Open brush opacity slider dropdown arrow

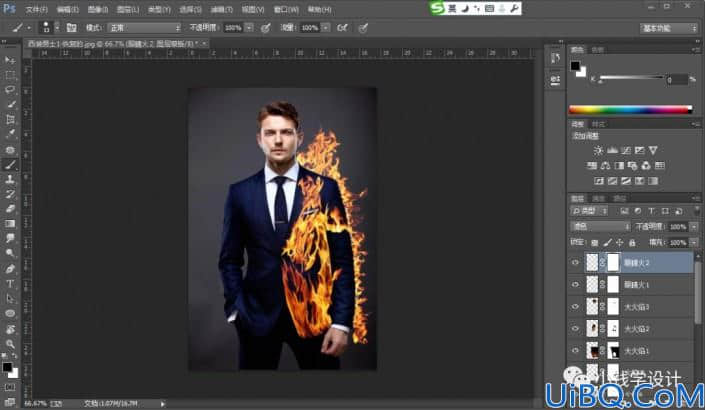point(250,28)
